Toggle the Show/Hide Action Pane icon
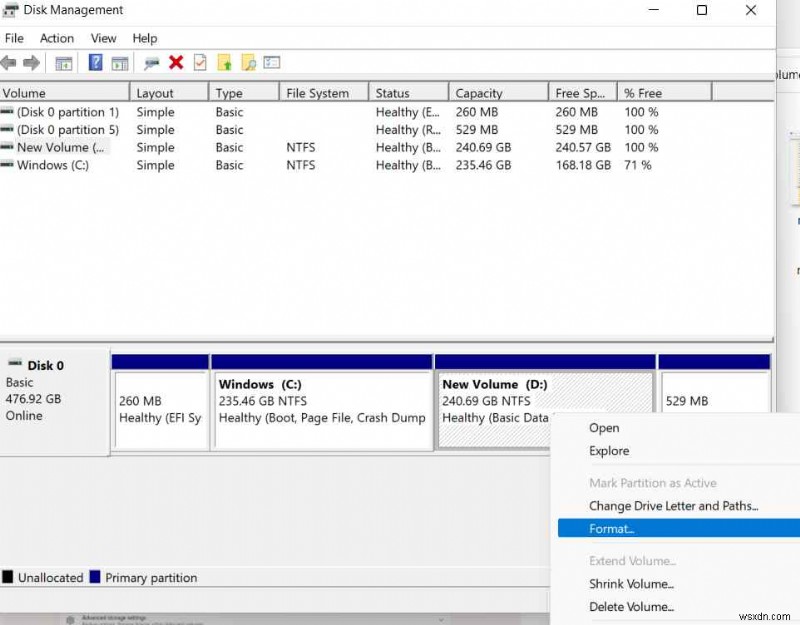Image resolution: width=800 pixels, height=625 pixels. point(120,62)
